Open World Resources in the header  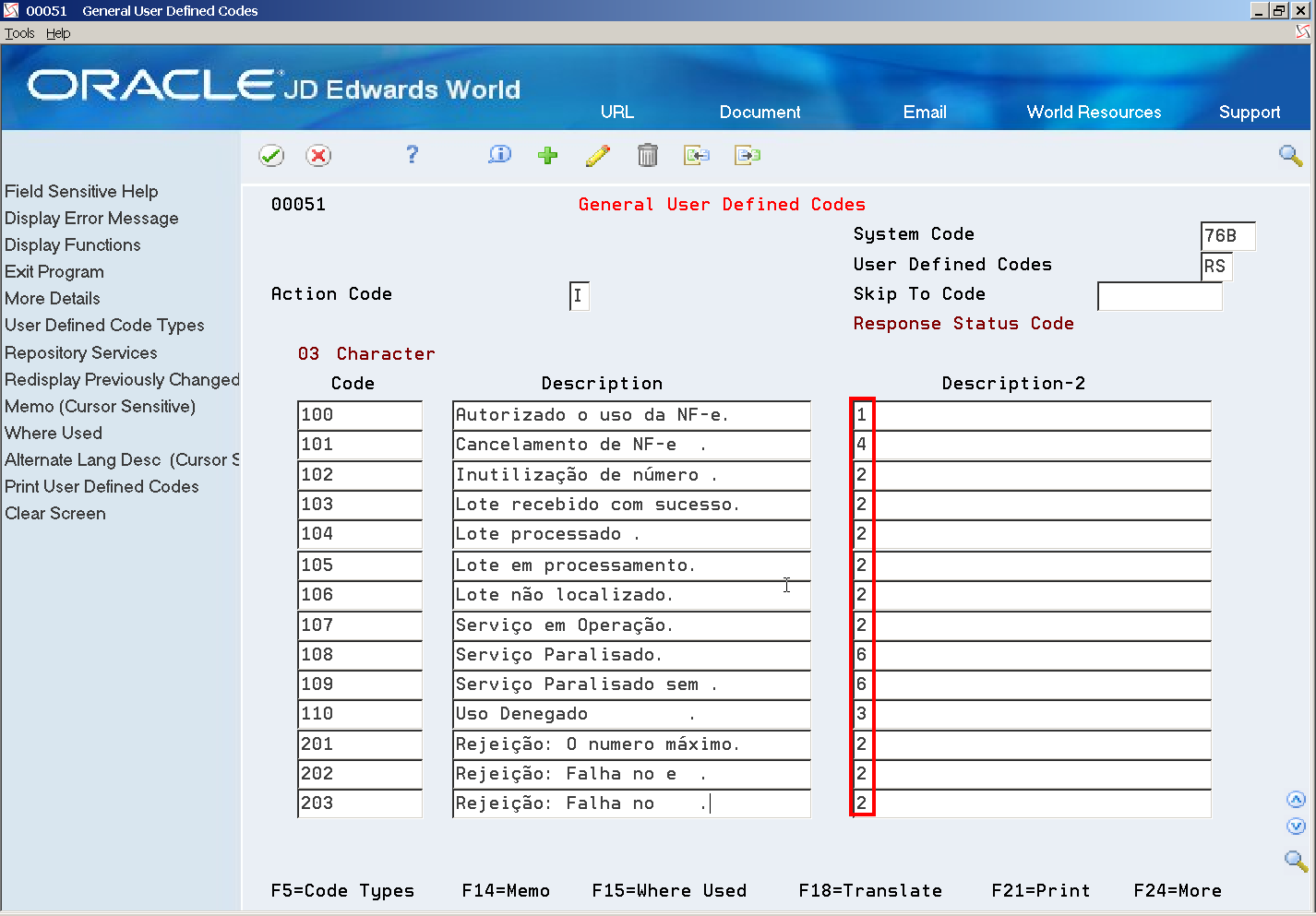coord(1094,112)
